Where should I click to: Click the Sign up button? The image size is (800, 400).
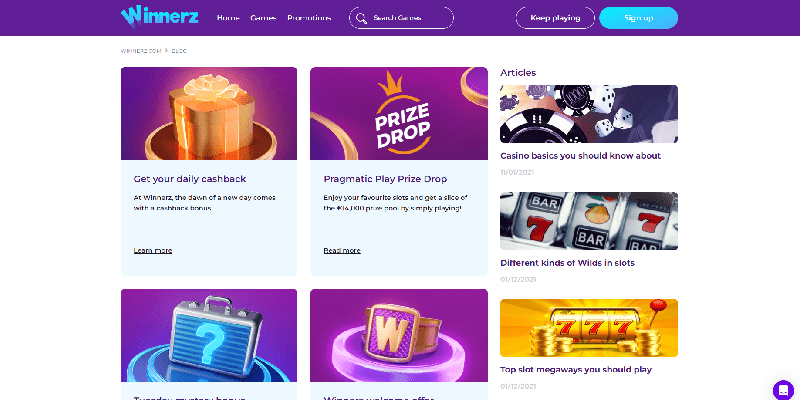point(638,18)
